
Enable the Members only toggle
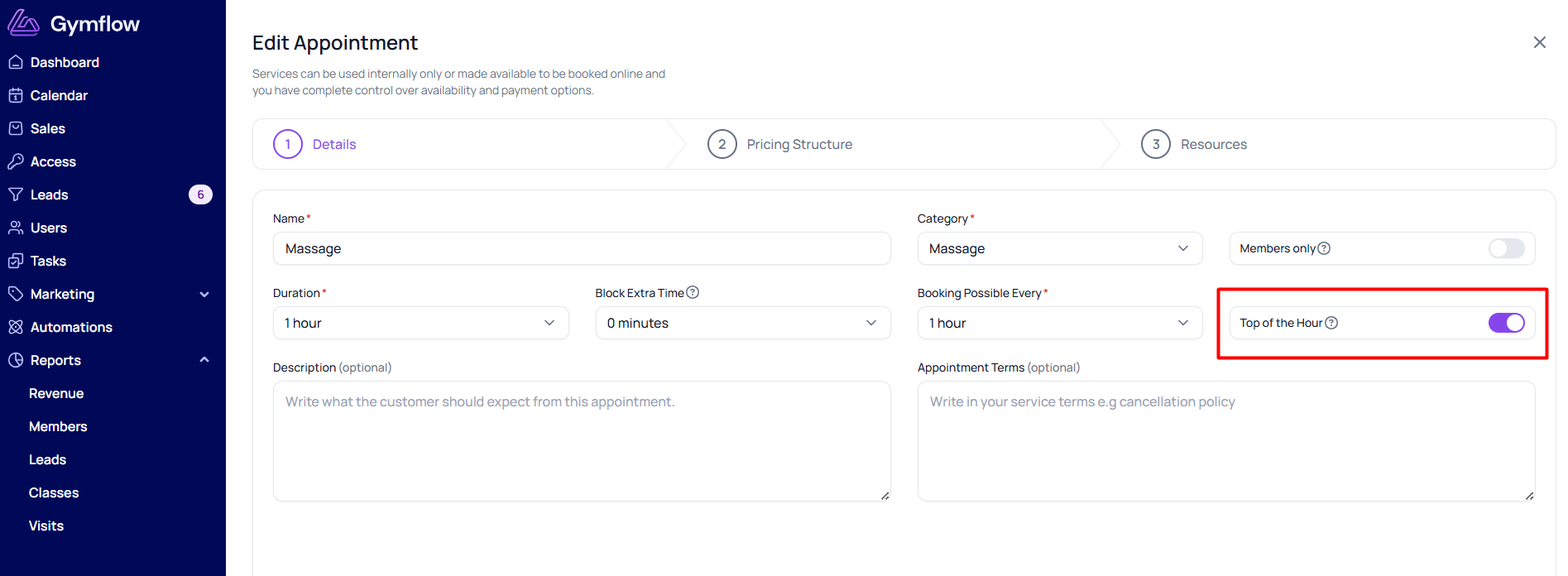pos(1506,248)
